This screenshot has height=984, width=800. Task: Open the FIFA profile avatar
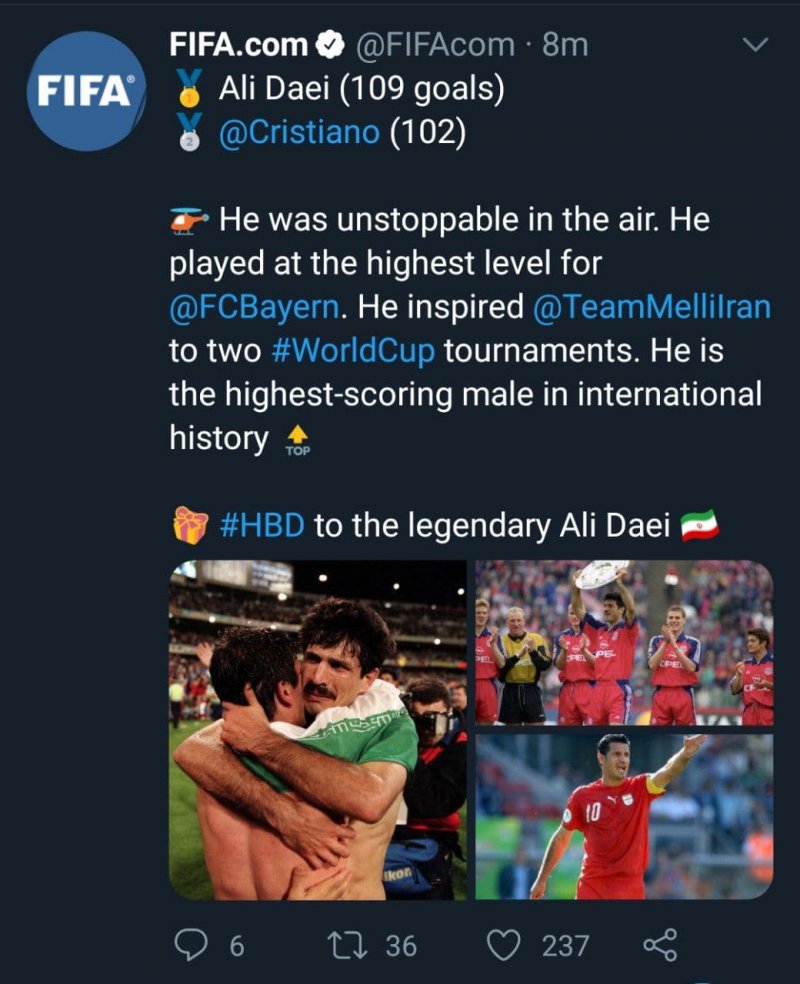click(86, 91)
